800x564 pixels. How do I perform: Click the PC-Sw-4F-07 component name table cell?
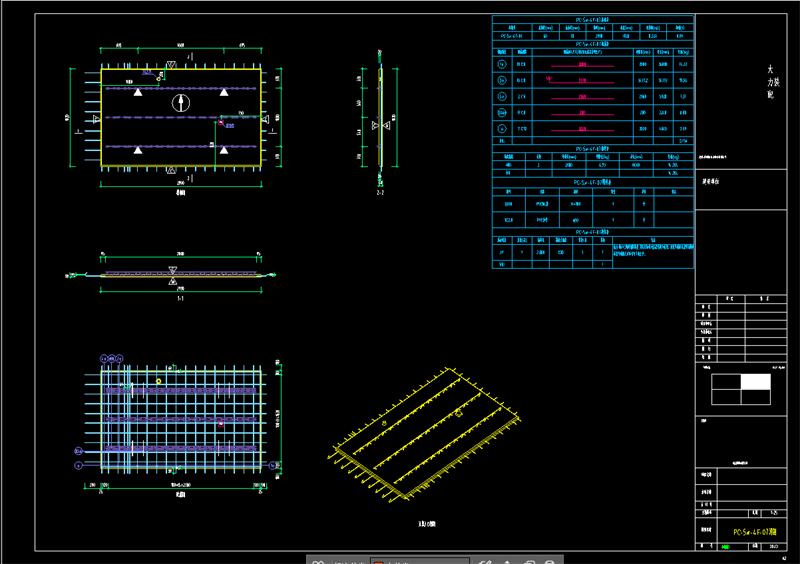click(512, 36)
